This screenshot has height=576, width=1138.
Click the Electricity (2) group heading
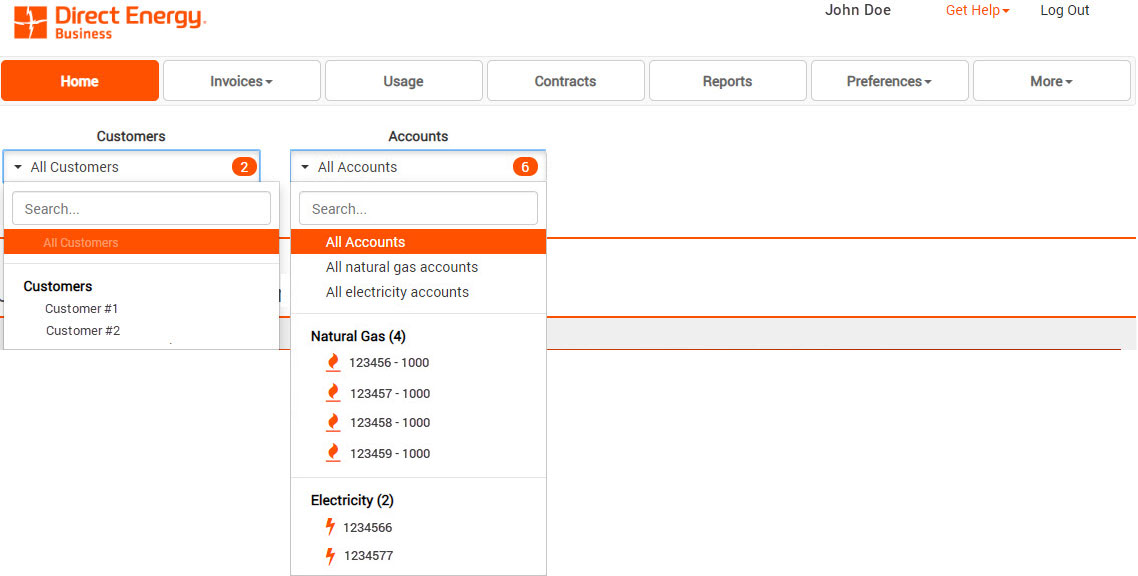pyautogui.click(x=352, y=501)
